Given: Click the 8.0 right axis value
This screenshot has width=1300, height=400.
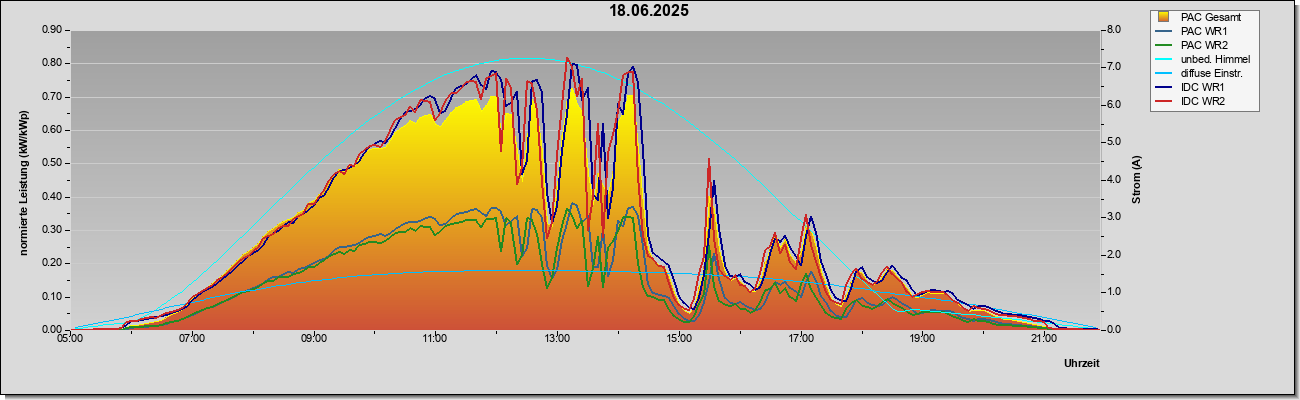Looking at the screenshot, I should [x=1112, y=30].
